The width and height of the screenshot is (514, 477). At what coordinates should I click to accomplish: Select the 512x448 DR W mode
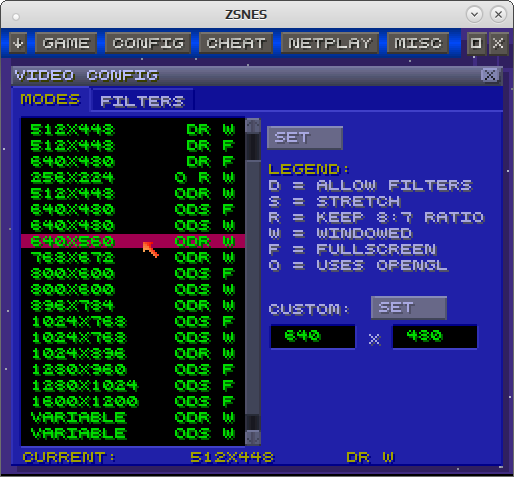point(133,129)
